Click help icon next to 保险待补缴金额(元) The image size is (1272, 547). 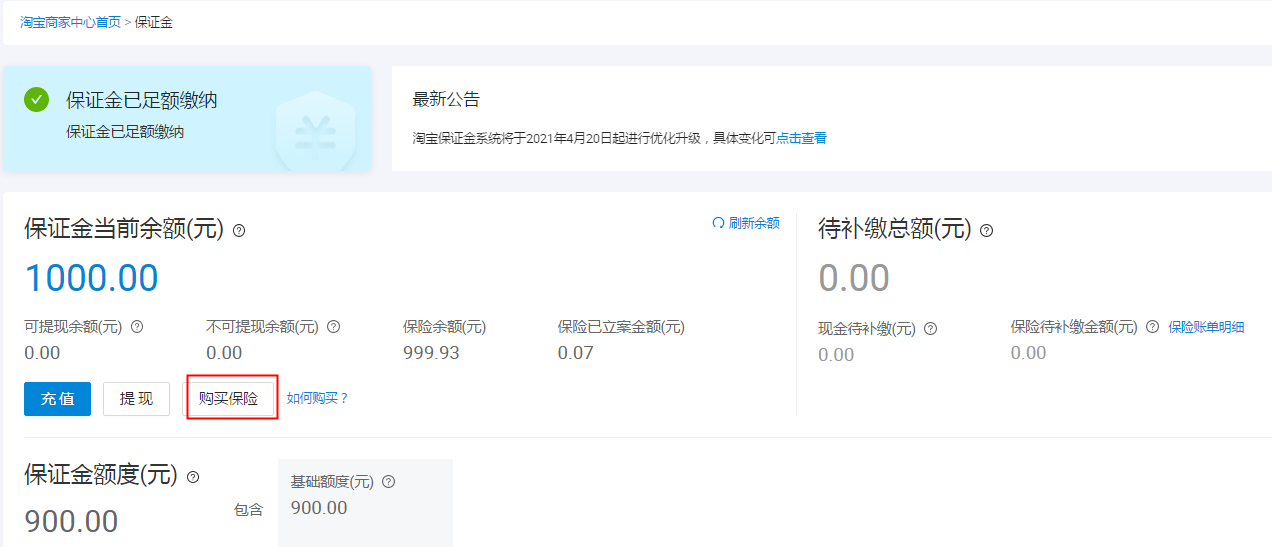1152,327
